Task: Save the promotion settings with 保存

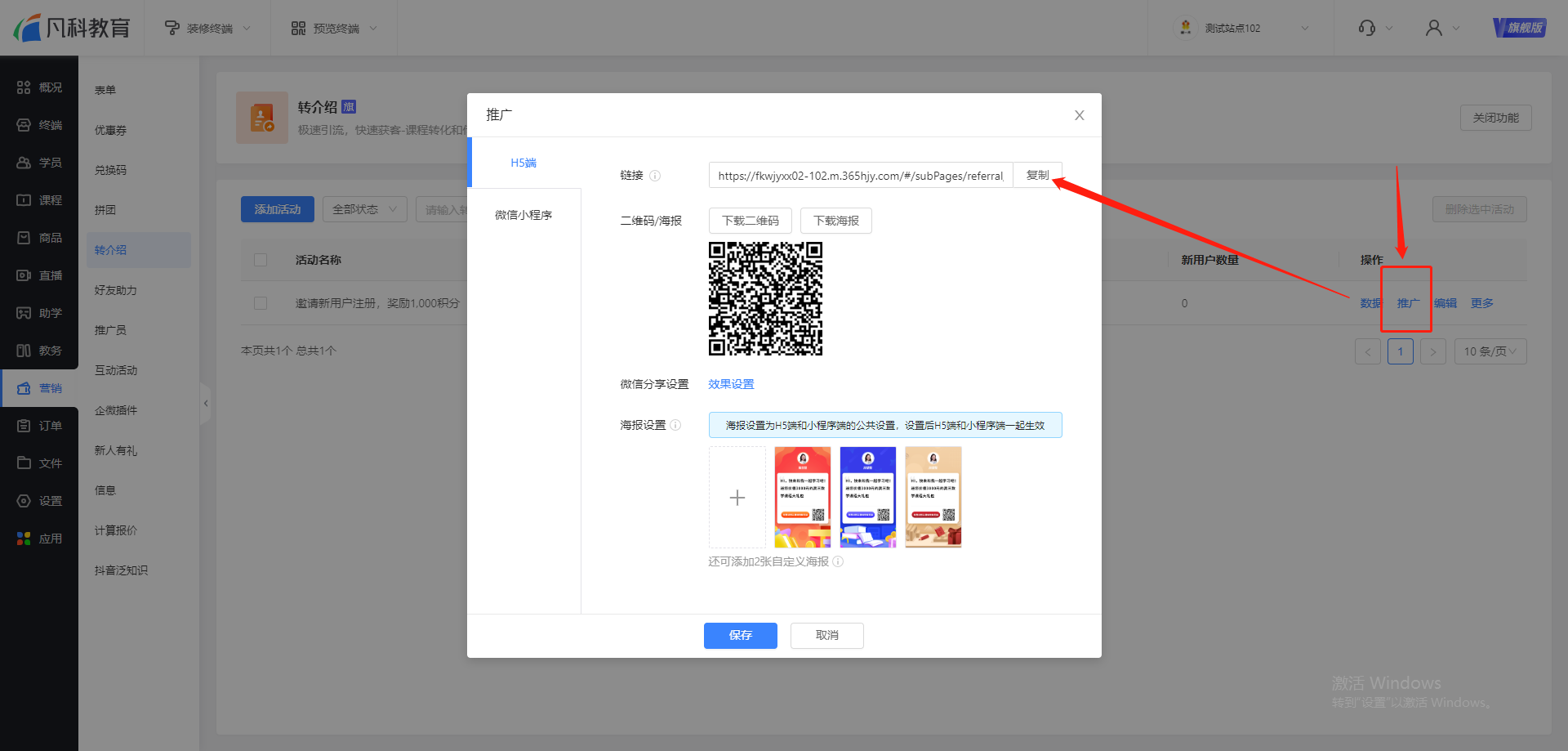Action: (x=741, y=635)
